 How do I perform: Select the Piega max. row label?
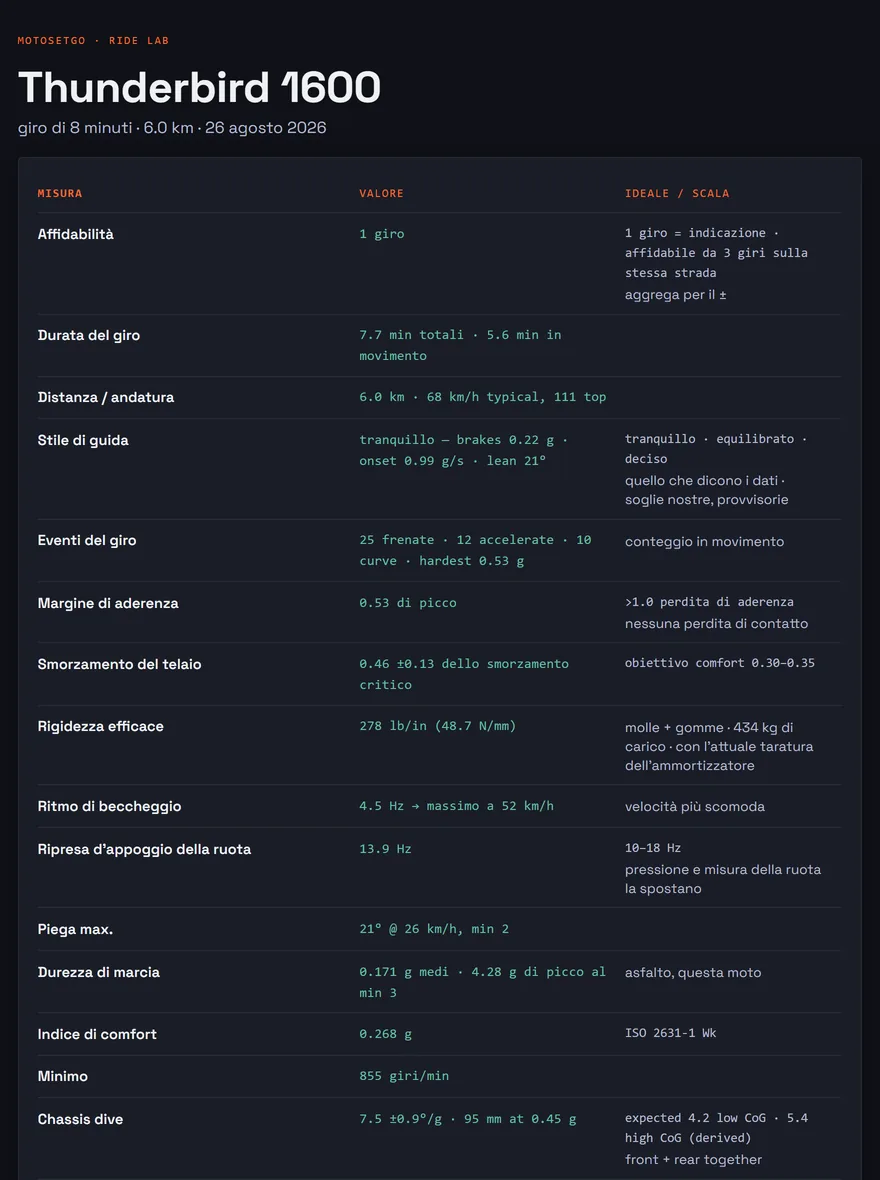click(x=75, y=929)
